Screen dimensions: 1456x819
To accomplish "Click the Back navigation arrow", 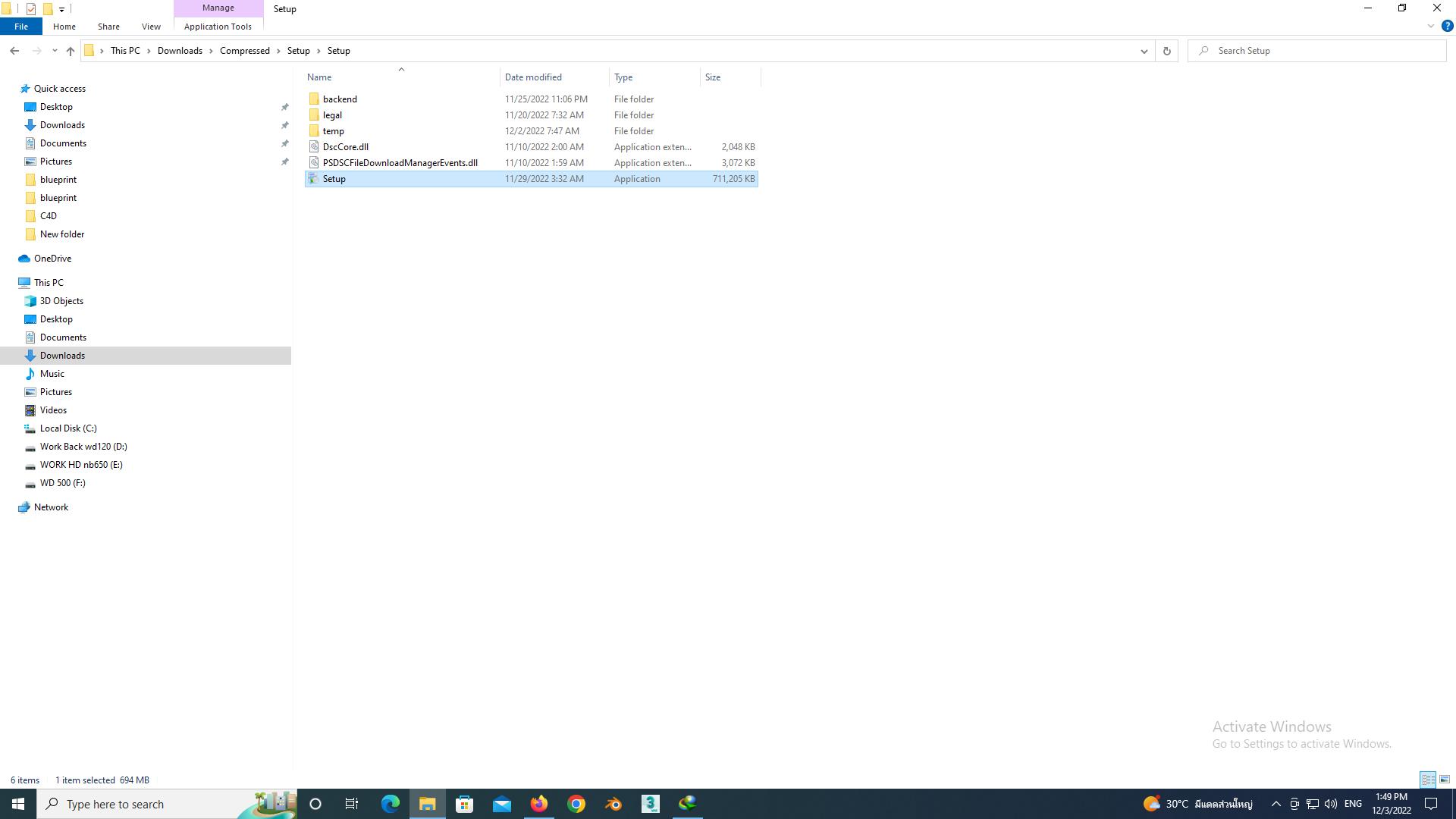I will (14, 51).
